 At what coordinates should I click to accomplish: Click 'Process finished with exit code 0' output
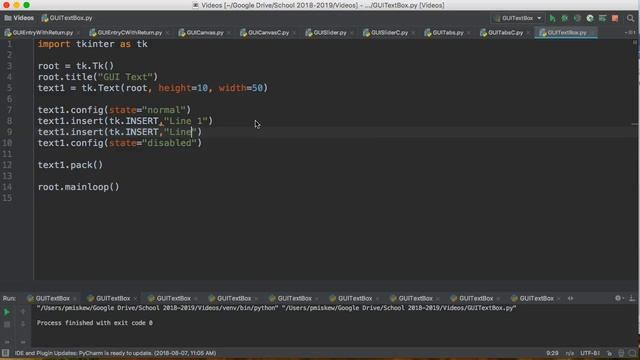coord(95,323)
